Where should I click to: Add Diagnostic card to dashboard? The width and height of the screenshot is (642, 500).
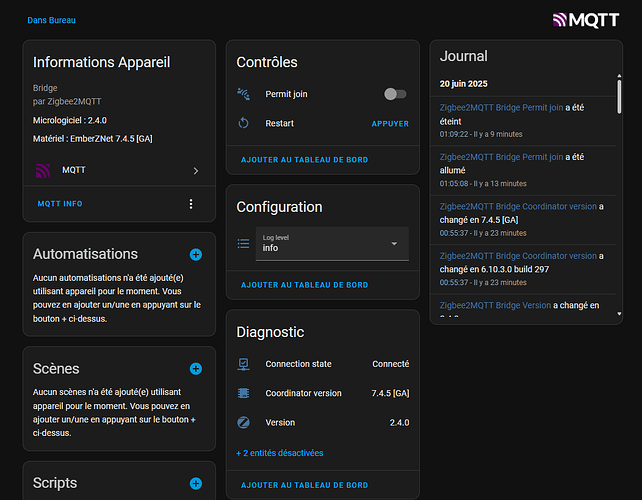(x=304, y=485)
